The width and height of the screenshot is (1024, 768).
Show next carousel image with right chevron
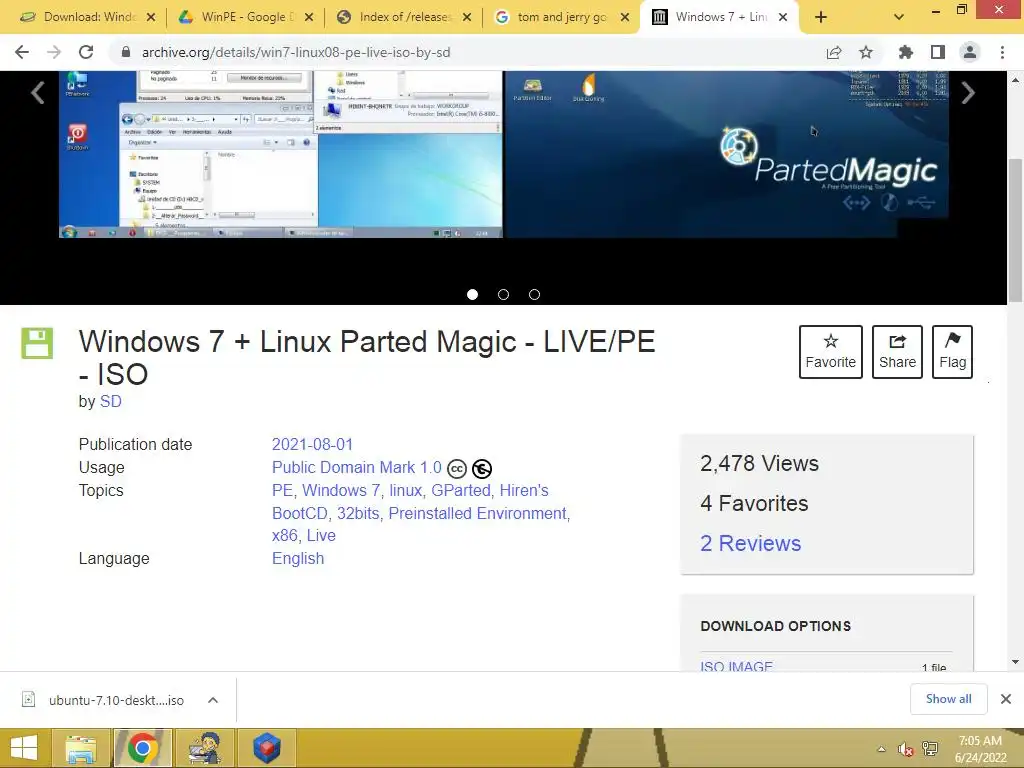[968, 93]
